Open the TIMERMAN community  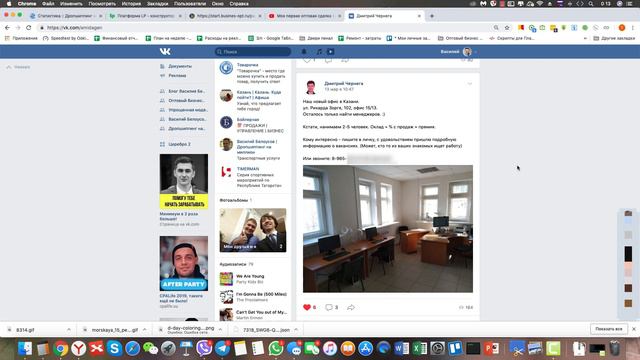tap(248, 169)
